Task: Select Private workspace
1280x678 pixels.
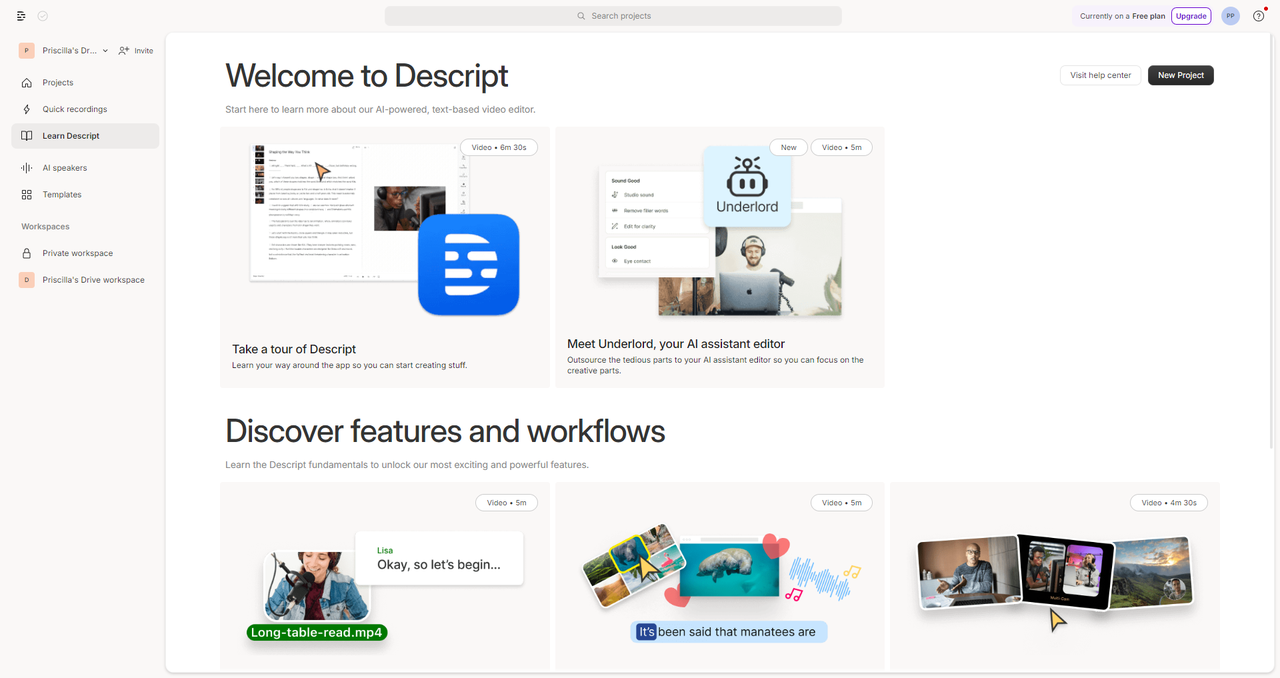Action: (x=85, y=253)
